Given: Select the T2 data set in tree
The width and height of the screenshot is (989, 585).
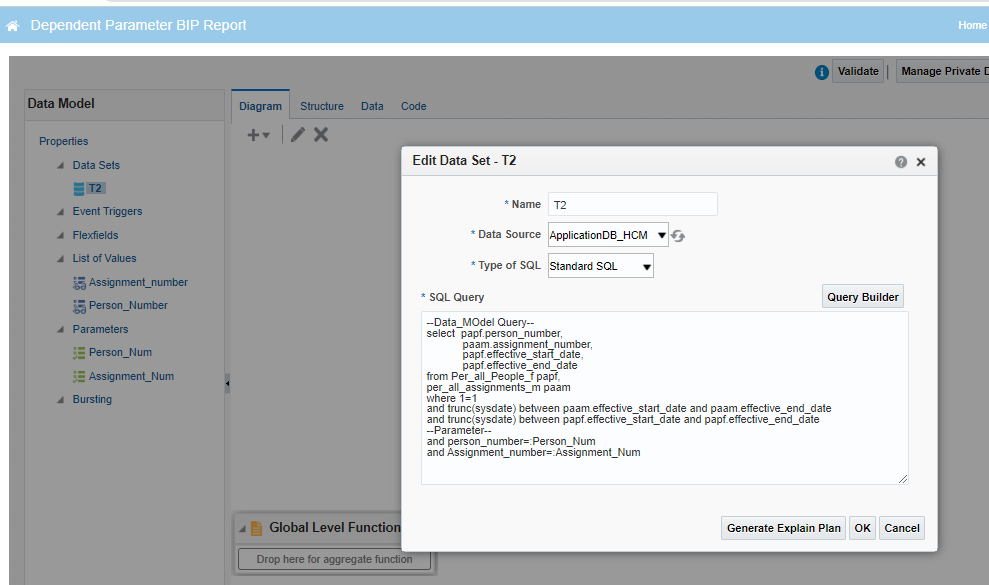Looking at the screenshot, I should click(x=96, y=188).
